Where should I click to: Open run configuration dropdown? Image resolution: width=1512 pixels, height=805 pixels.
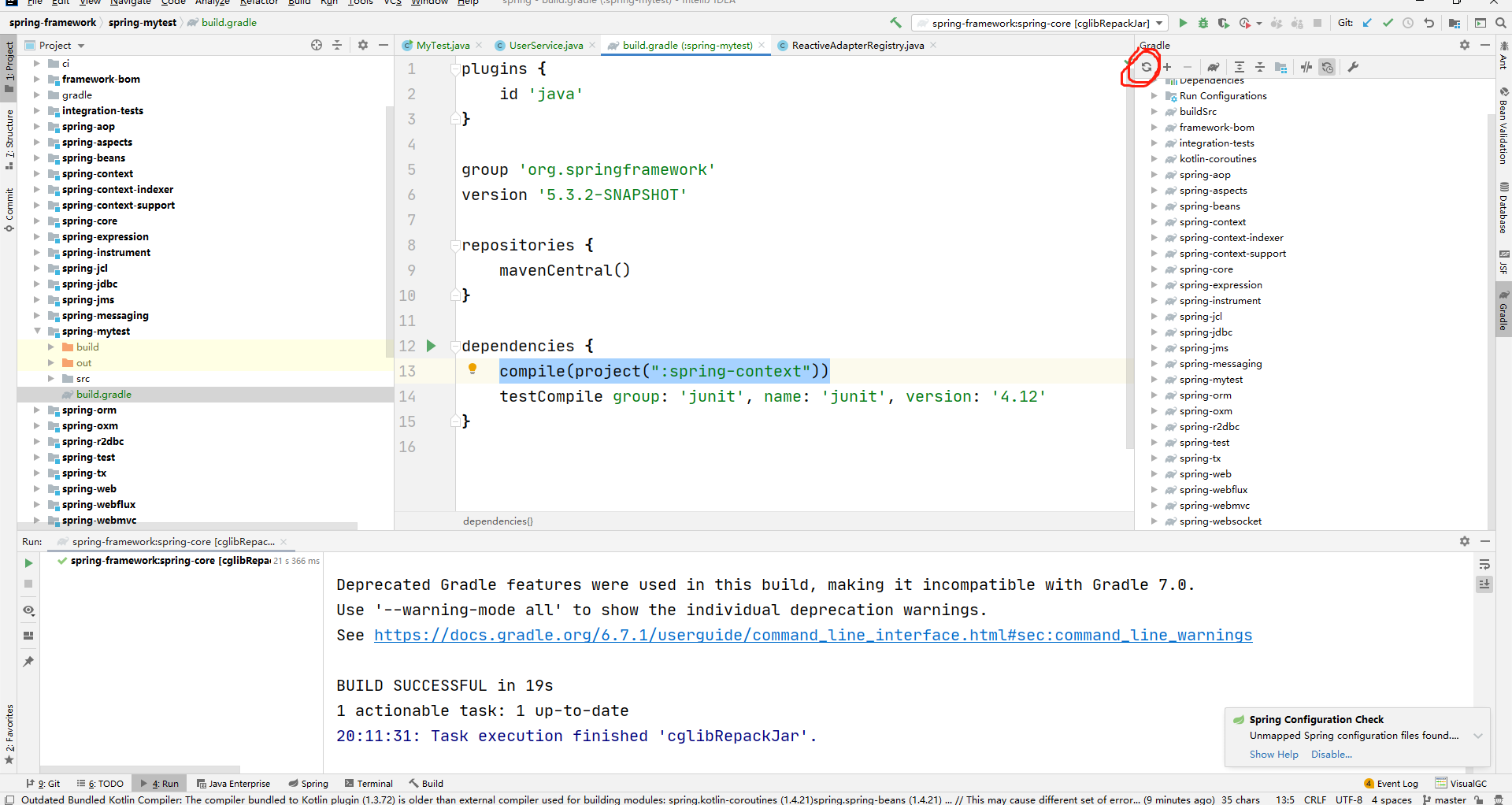pyautogui.click(x=1039, y=23)
